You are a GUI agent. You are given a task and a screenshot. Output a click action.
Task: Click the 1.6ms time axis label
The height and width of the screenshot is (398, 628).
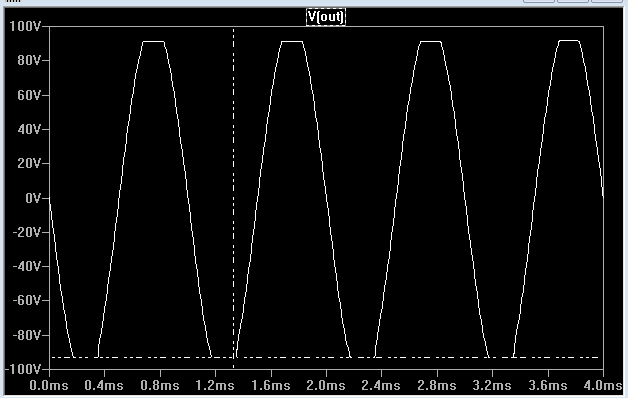271,386
